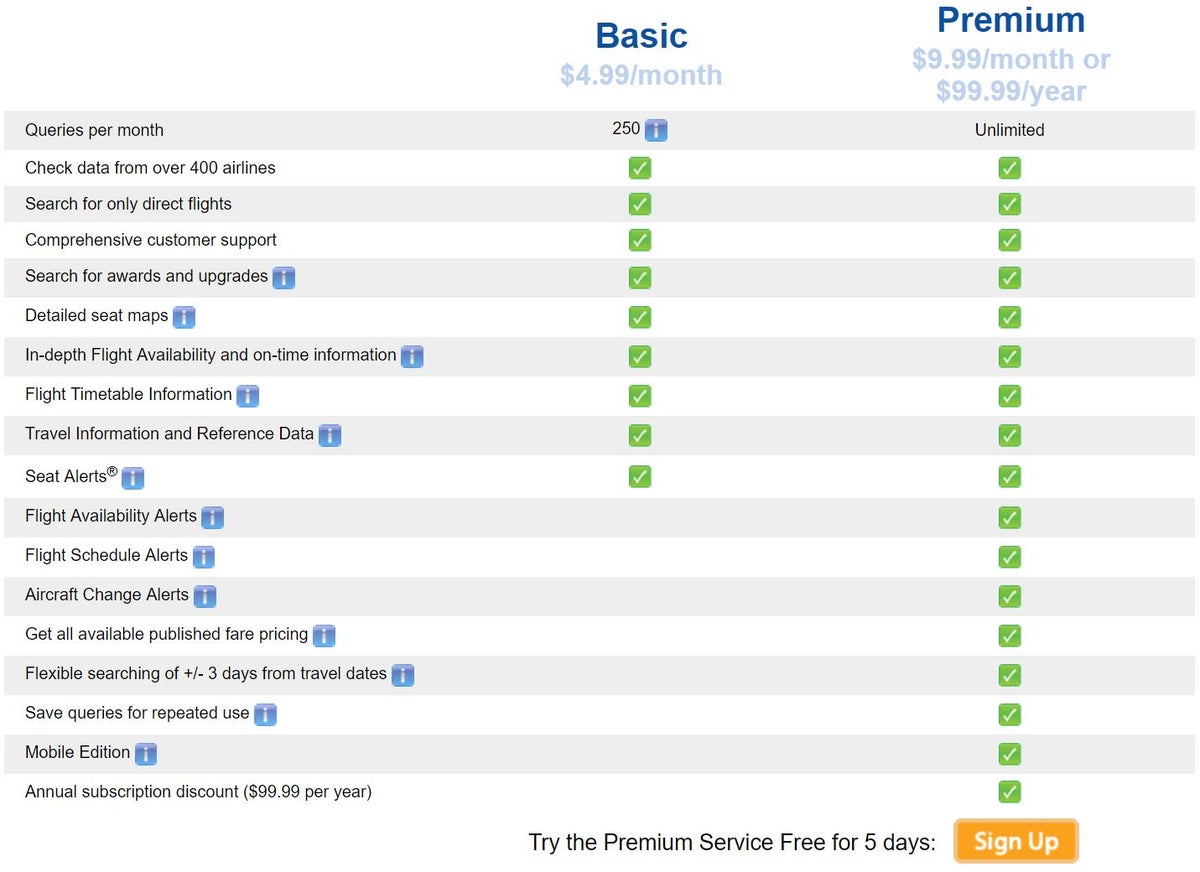This screenshot has width=1200, height=872.
Task: Click the Travel Information and Reference Data info icon
Action: pos(330,434)
